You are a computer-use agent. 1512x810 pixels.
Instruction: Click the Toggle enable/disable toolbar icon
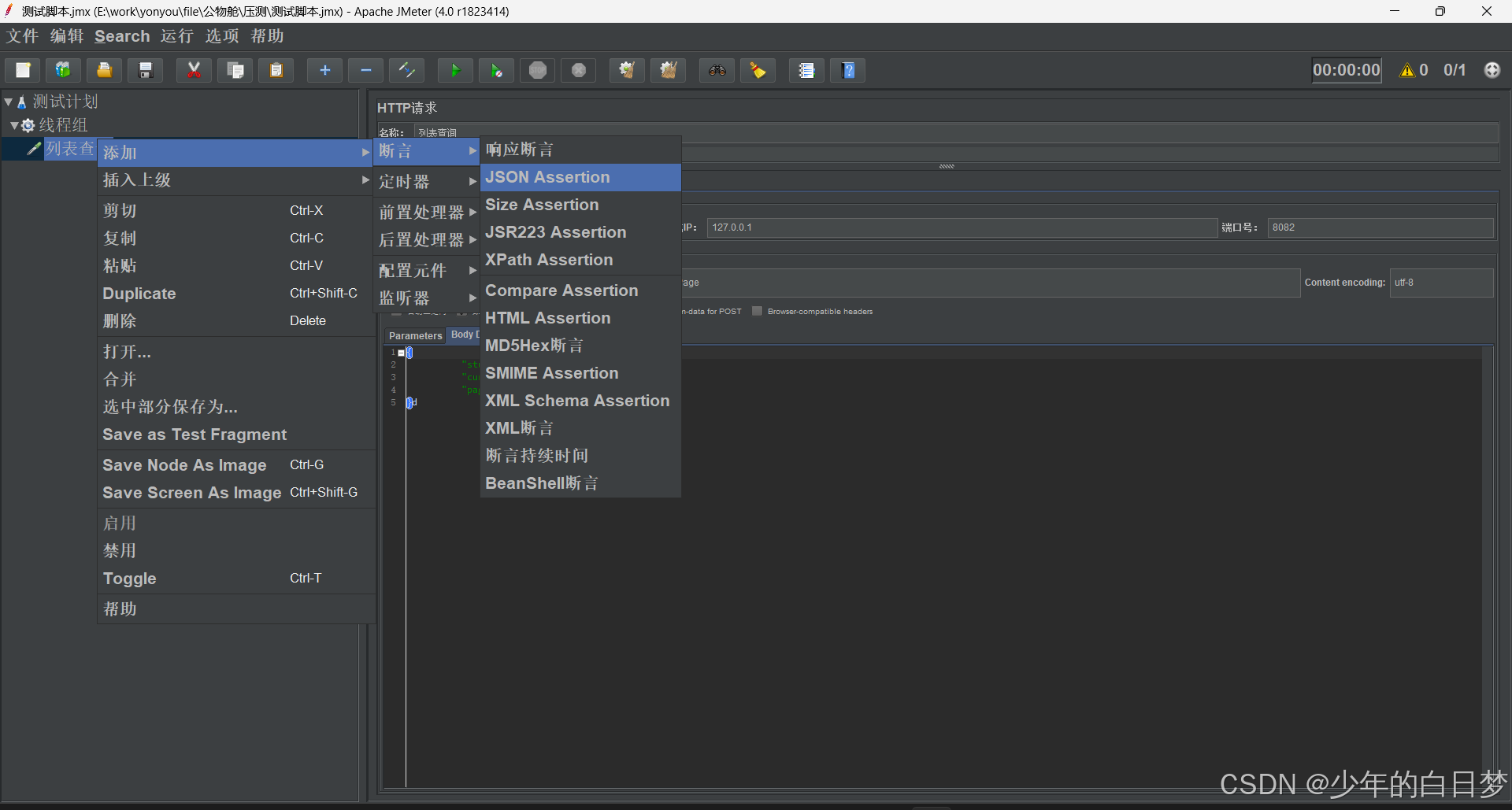coord(407,70)
